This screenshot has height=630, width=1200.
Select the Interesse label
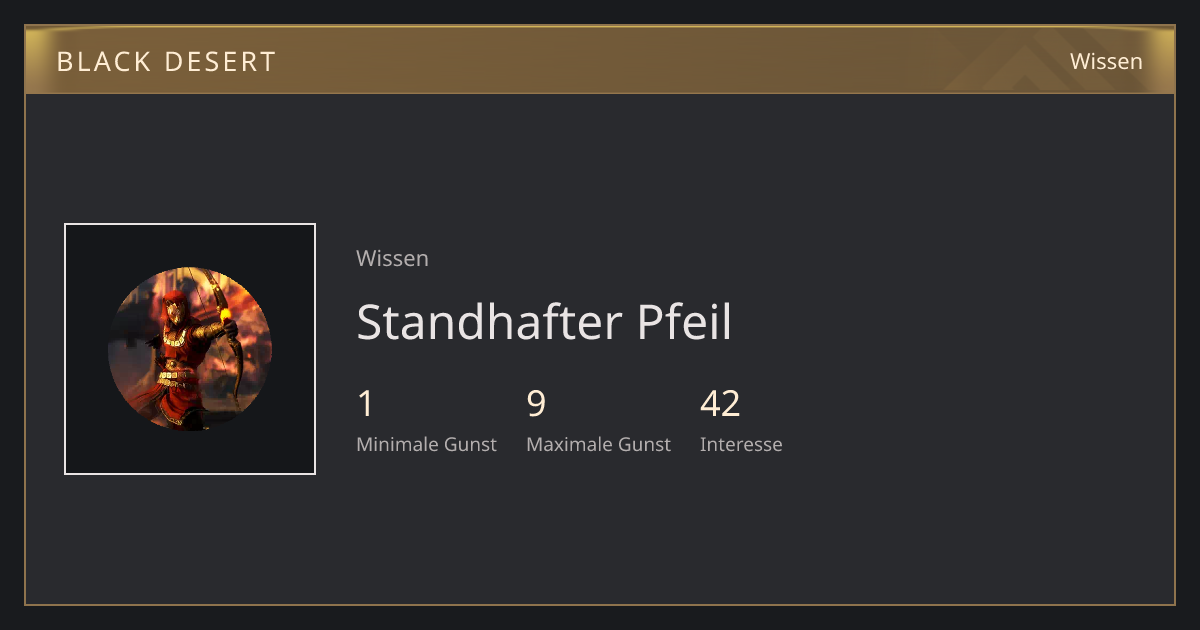[741, 444]
